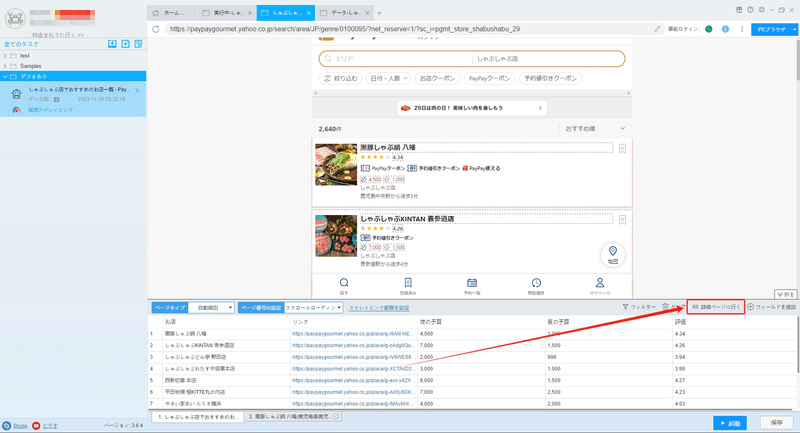Close the detail page tab at bottom
The image size is (800, 433).
click(x=336, y=417)
